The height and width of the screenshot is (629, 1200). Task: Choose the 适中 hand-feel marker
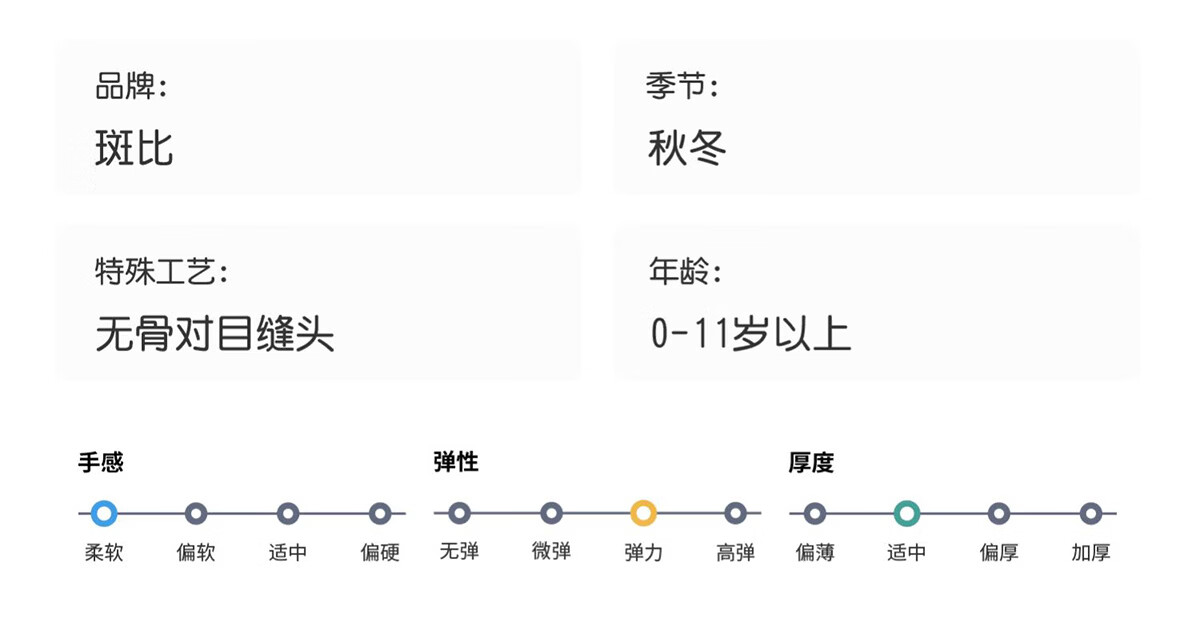click(x=288, y=514)
